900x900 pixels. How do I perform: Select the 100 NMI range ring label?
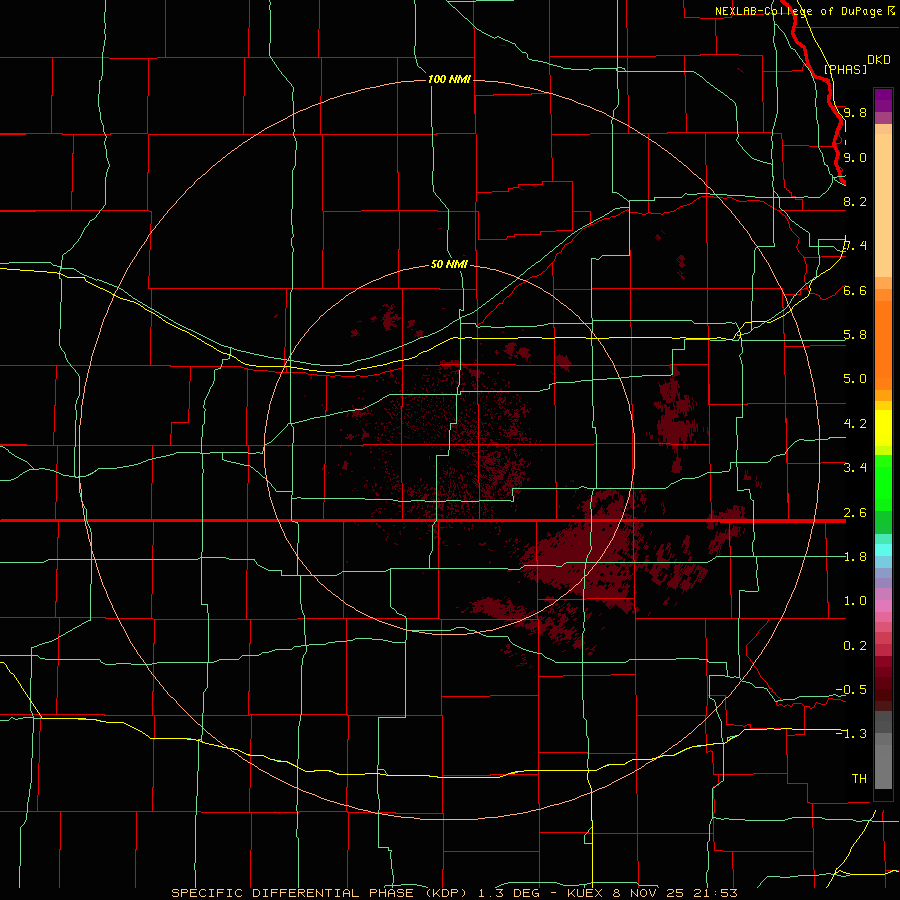coord(449,79)
